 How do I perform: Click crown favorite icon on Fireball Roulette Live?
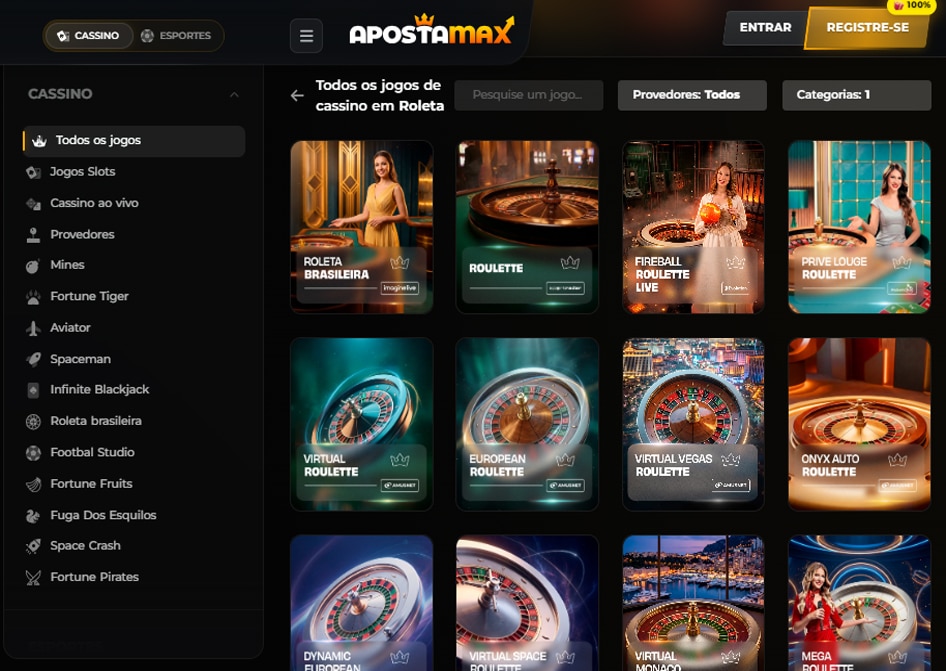tap(735, 262)
